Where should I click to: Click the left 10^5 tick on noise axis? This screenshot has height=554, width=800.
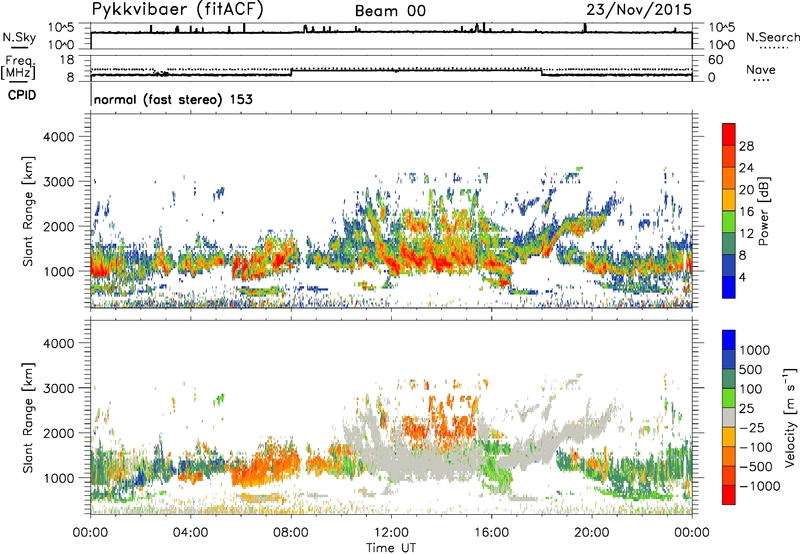click(x=61, y=27)
